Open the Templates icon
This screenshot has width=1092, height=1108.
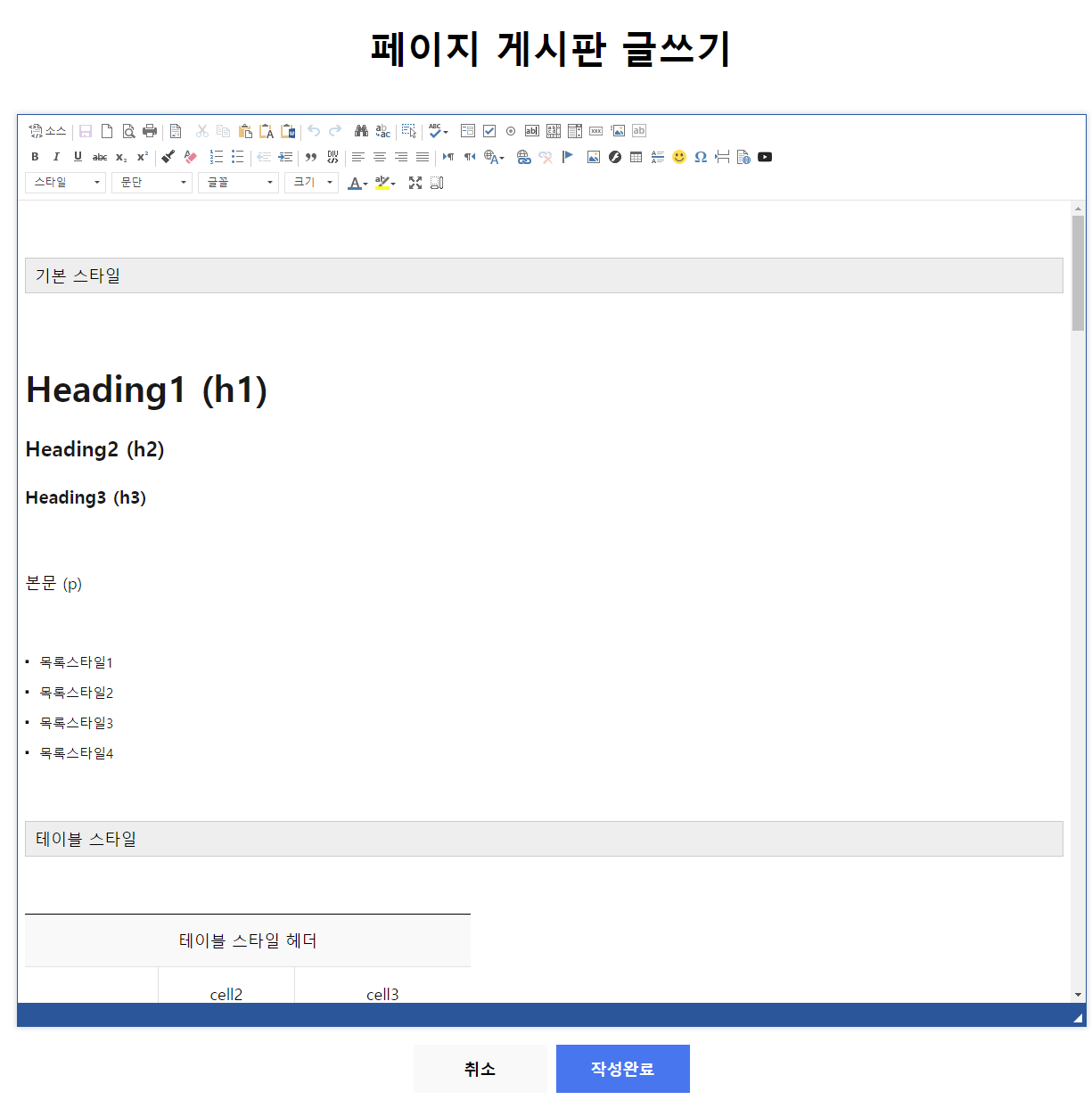[176, 131]
